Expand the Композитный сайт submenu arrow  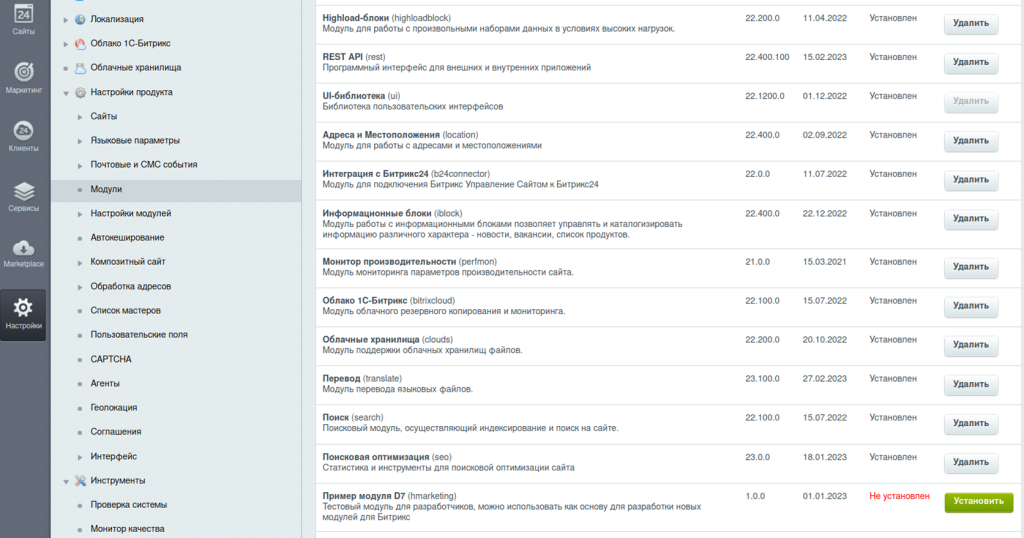pos(80,262)
